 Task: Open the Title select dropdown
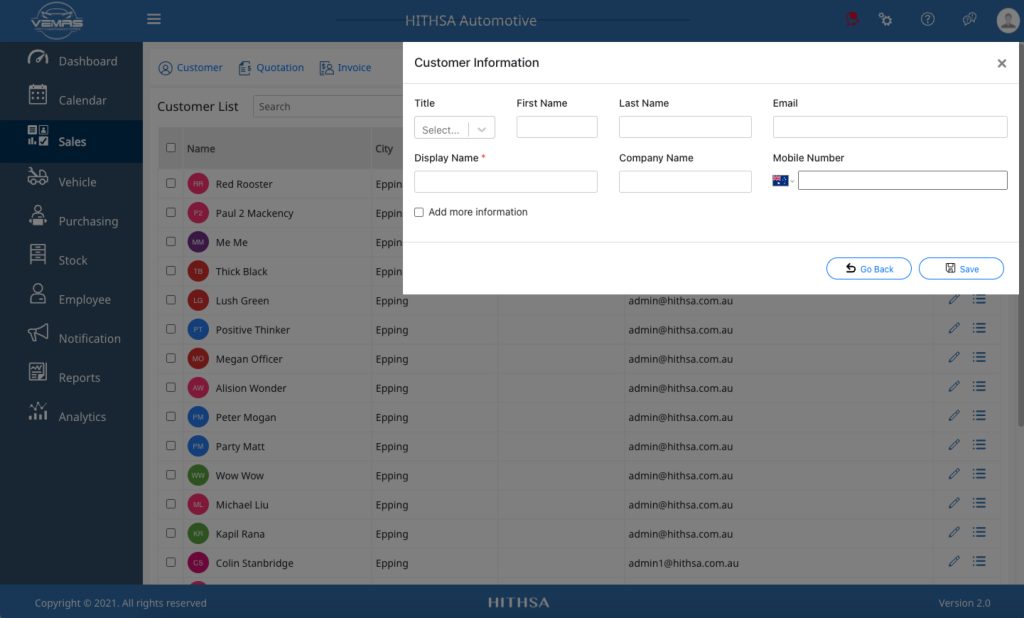click(455, 127)
